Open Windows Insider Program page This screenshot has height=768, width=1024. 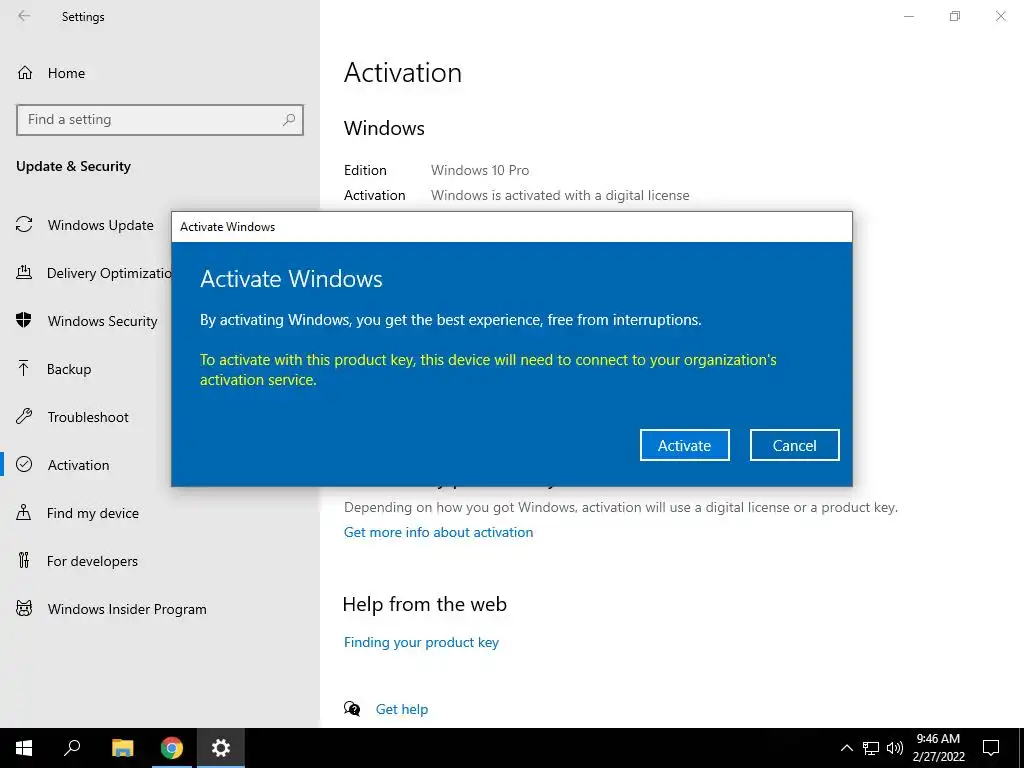127,609
